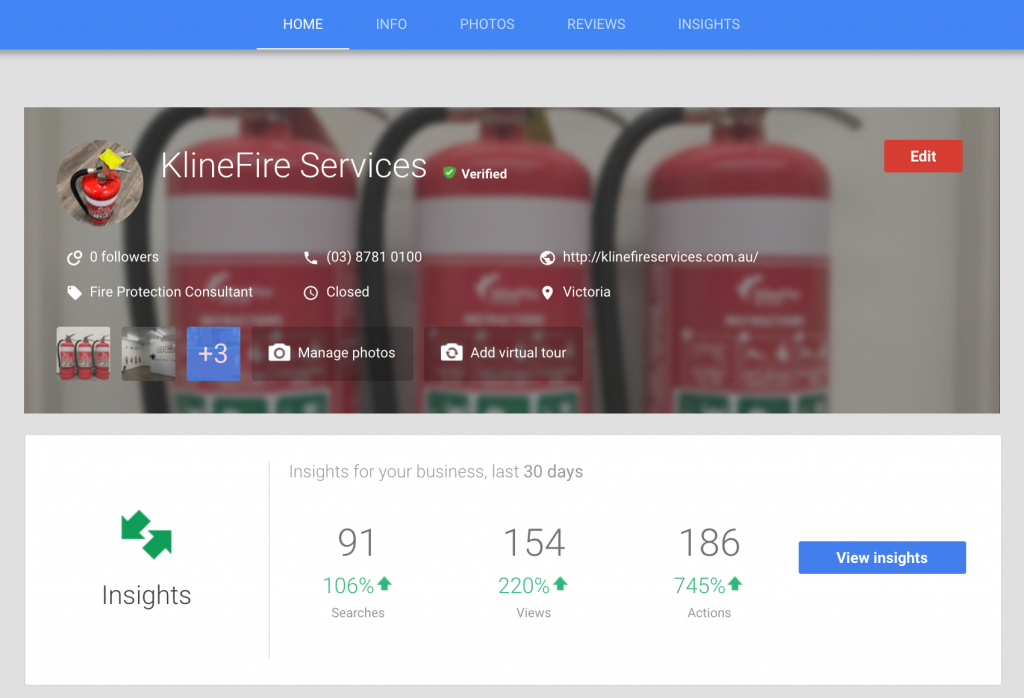
Task: Click the fire extinguisher profile picture
Action: 100,183
